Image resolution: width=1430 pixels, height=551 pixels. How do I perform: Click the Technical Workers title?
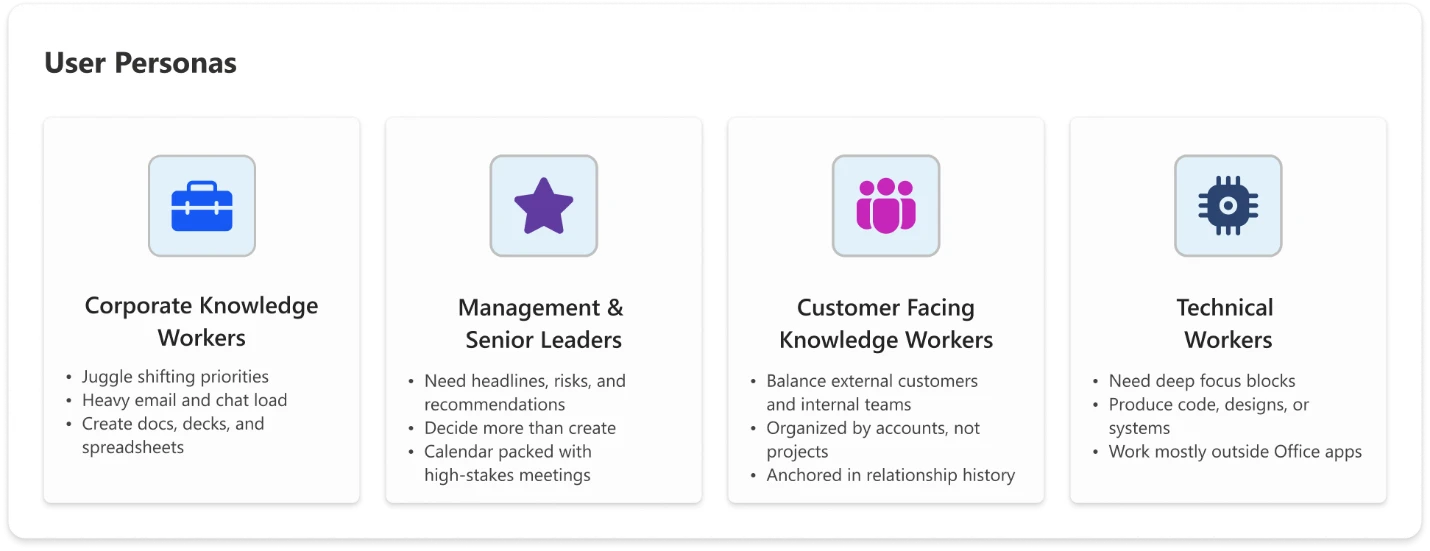[1228, 324]
